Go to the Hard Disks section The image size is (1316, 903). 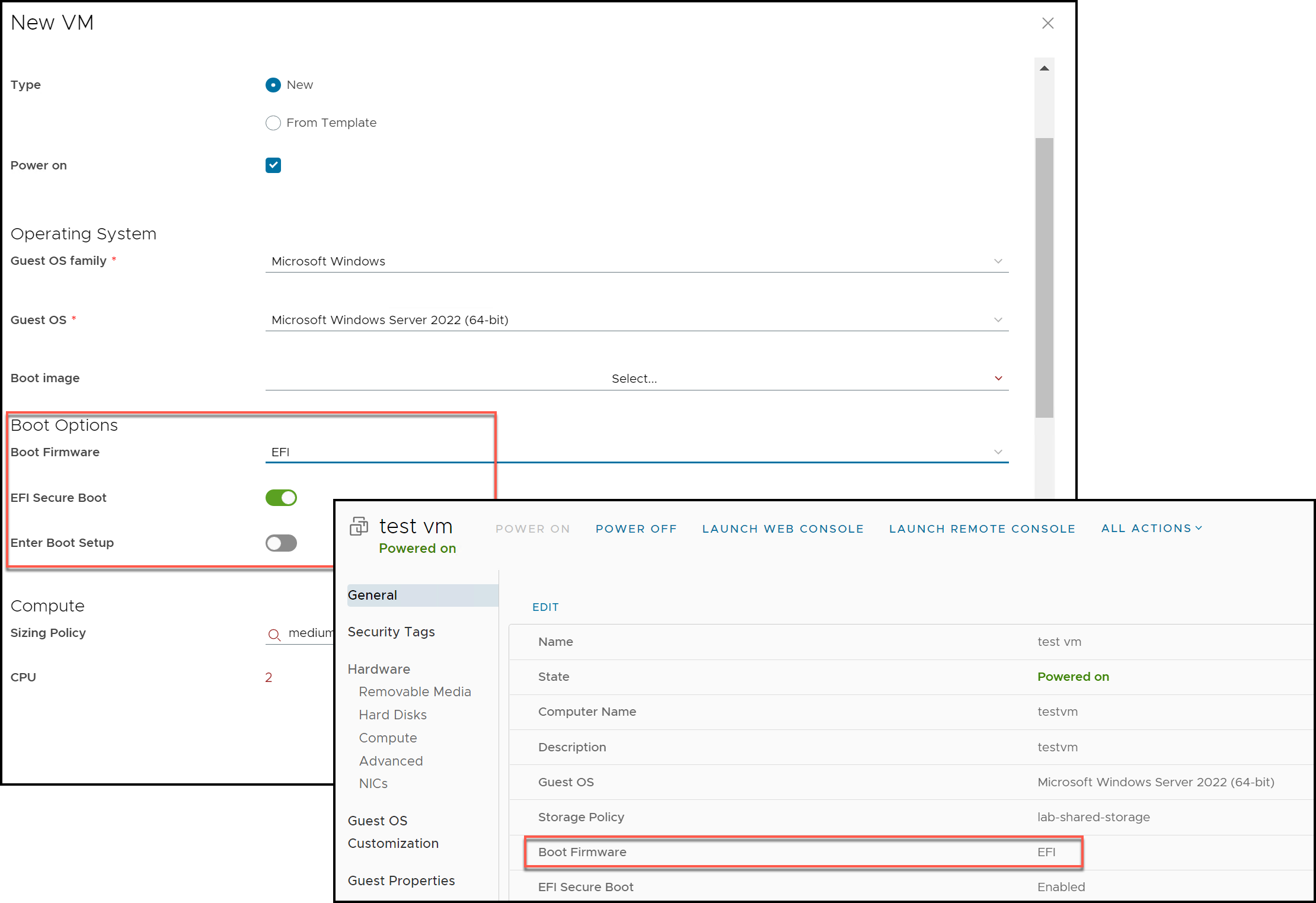392,715
